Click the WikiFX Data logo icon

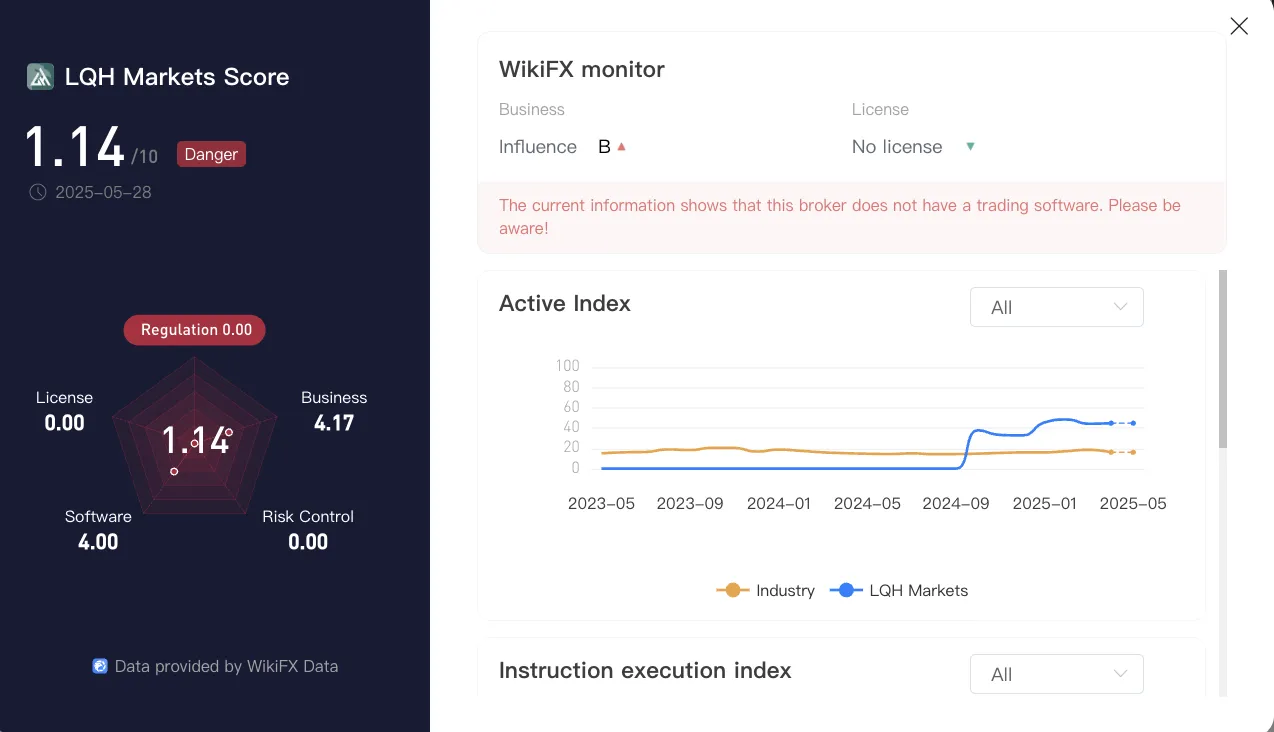coord(100,666)
